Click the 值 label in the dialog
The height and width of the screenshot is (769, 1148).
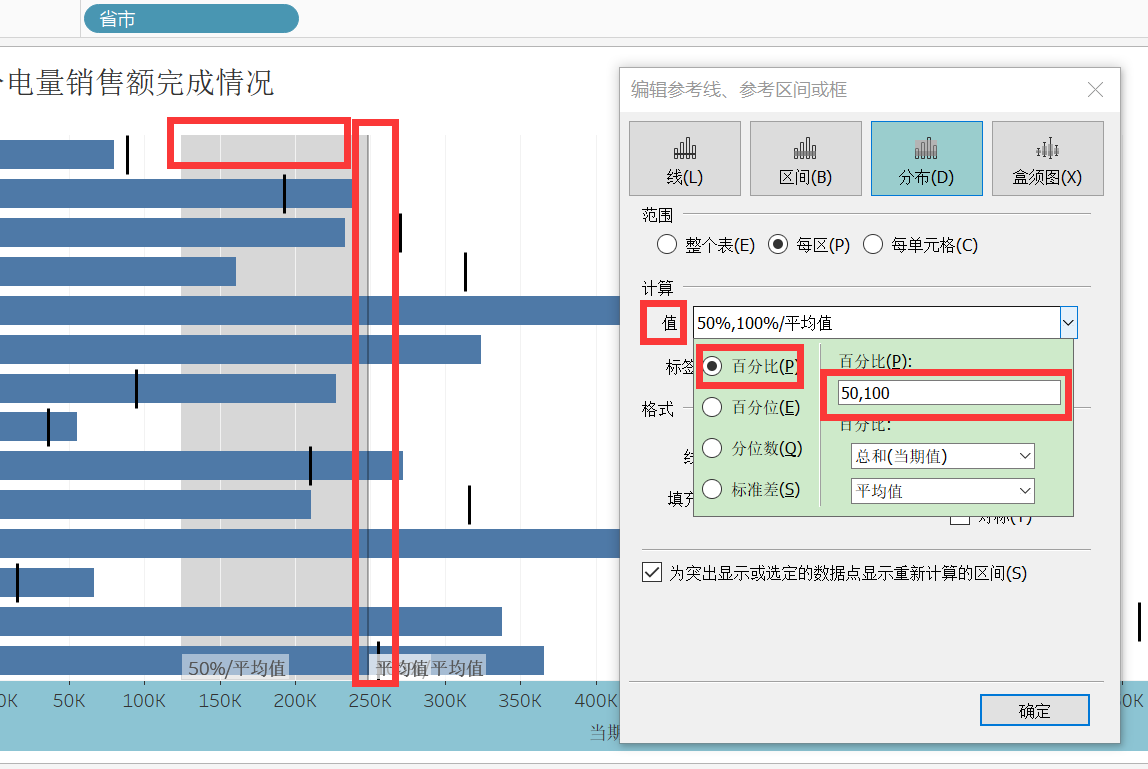pyautogui.click(x=669, y=323)
